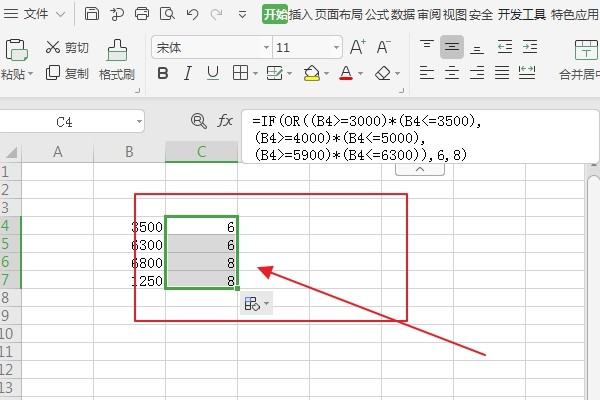The width and height of the screenshot is (600, 400).
Task: Click the cell borders icon
Action: coord(240,73)
